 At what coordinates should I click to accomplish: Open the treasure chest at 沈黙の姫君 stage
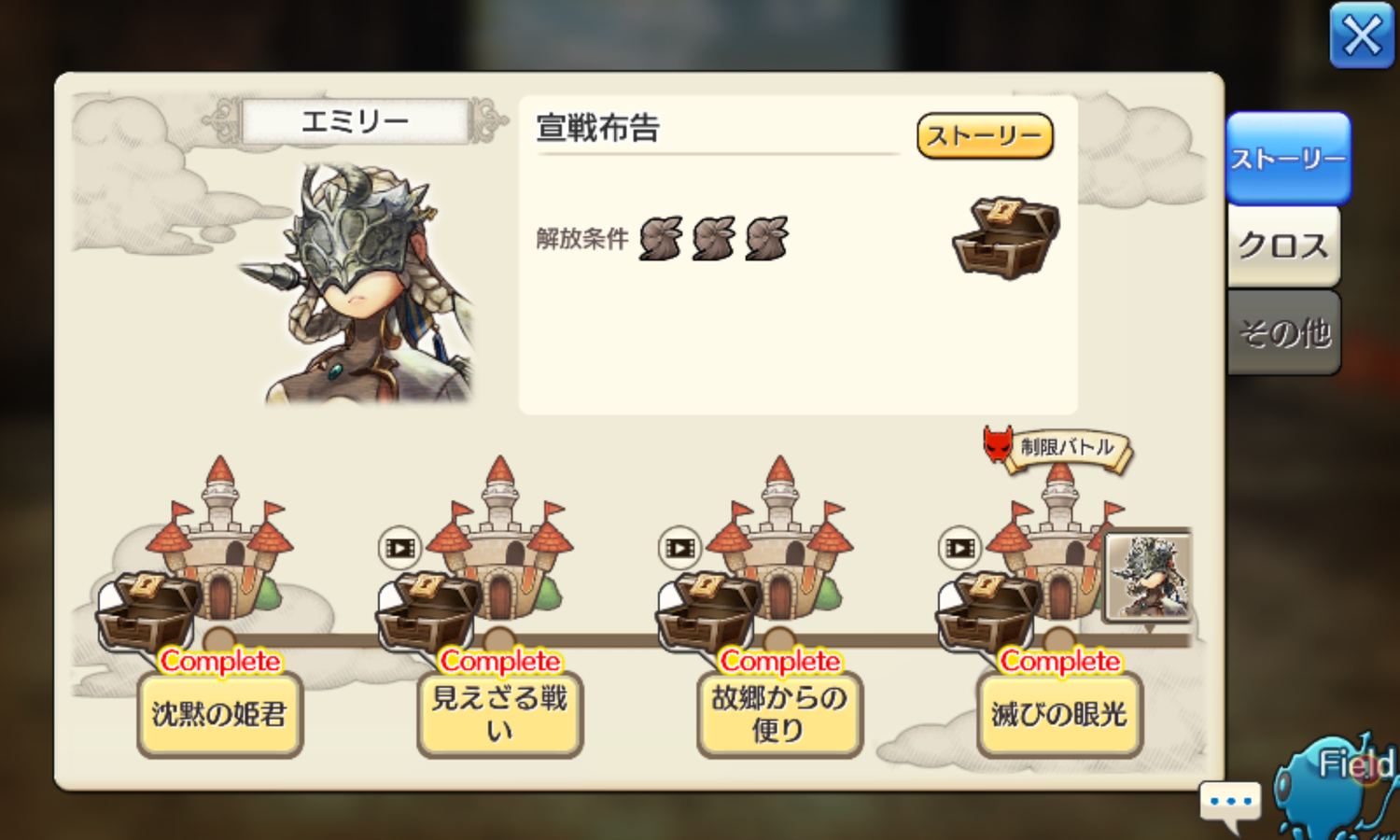pos(147,611)
